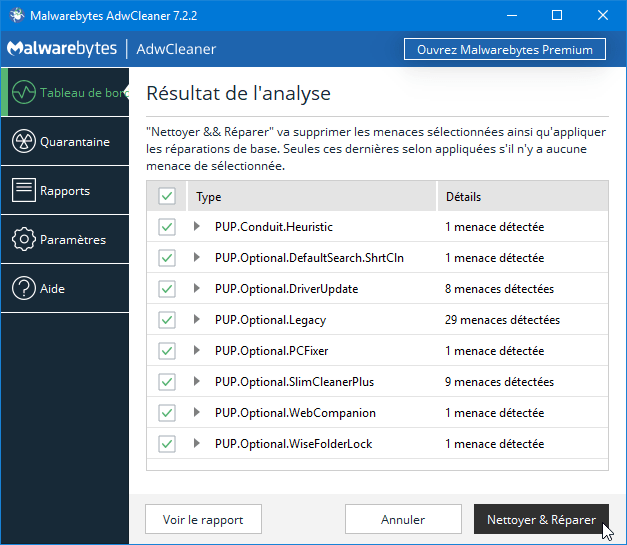Uncheck PUP.Optional.WiseFolderLock checkbox
The width and height of the screenshot is (627, 545).
click(167, 443)
